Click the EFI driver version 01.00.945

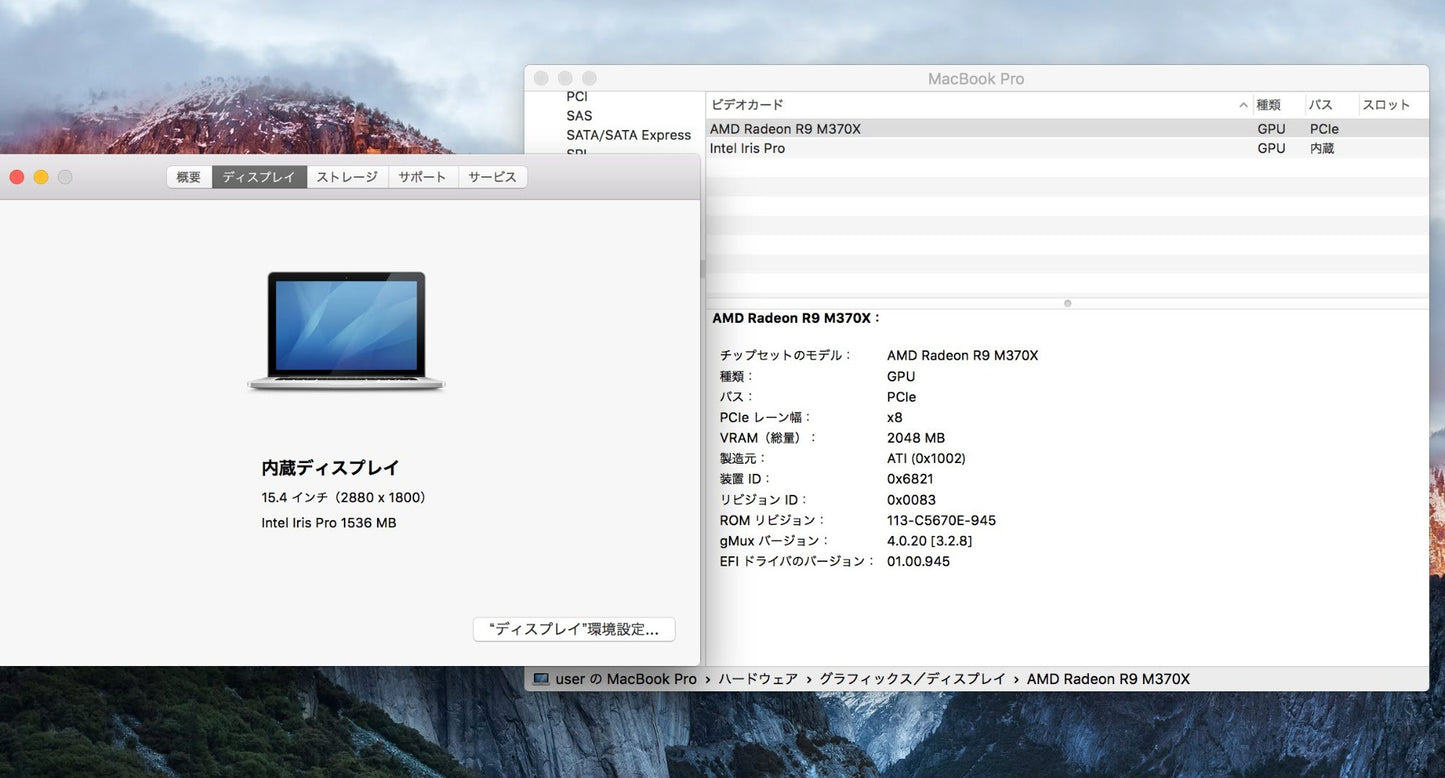tap(918, 561)
